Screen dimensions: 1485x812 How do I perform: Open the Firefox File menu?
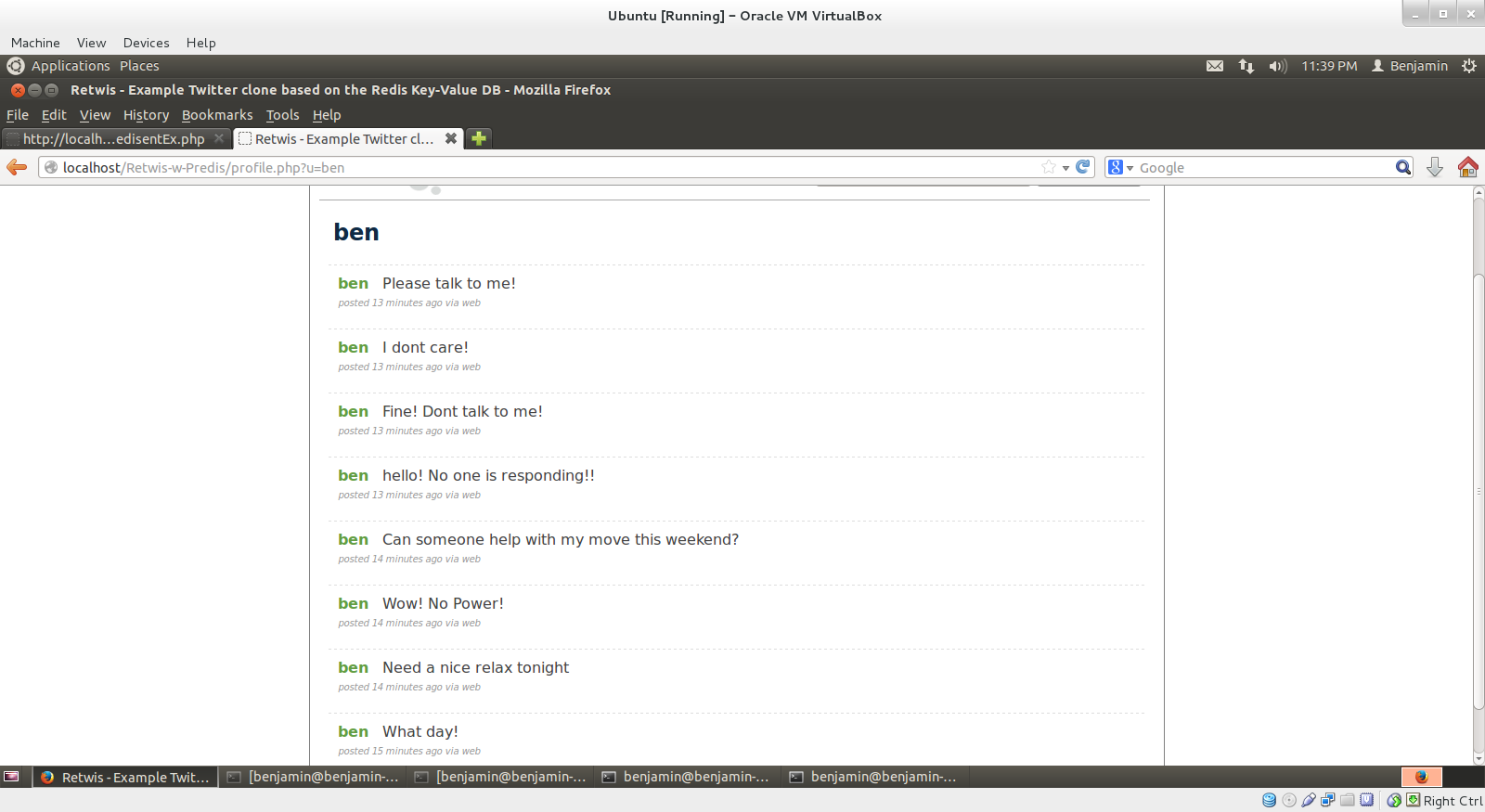(18, 115)
